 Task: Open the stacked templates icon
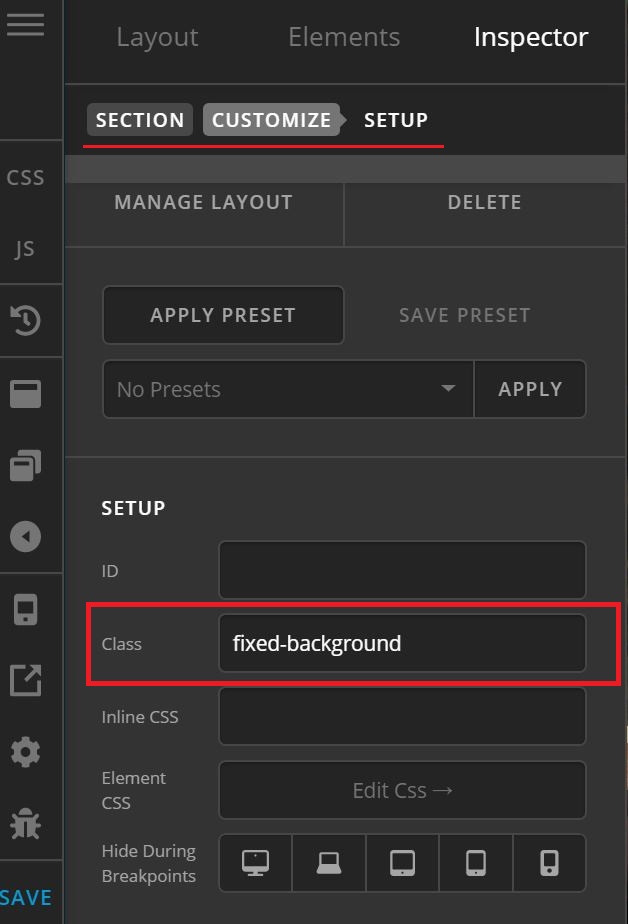click(x=26, y=465)
